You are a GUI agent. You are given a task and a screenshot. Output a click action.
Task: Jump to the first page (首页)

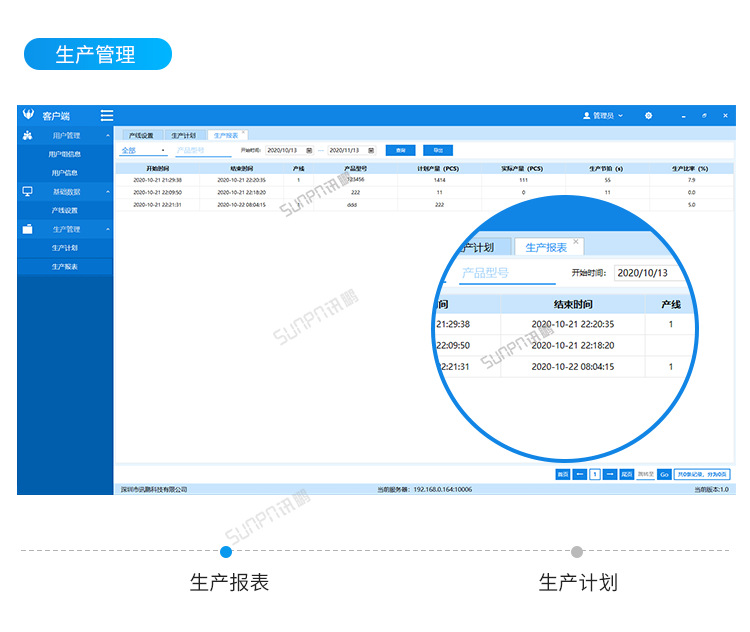click(562, 474)
